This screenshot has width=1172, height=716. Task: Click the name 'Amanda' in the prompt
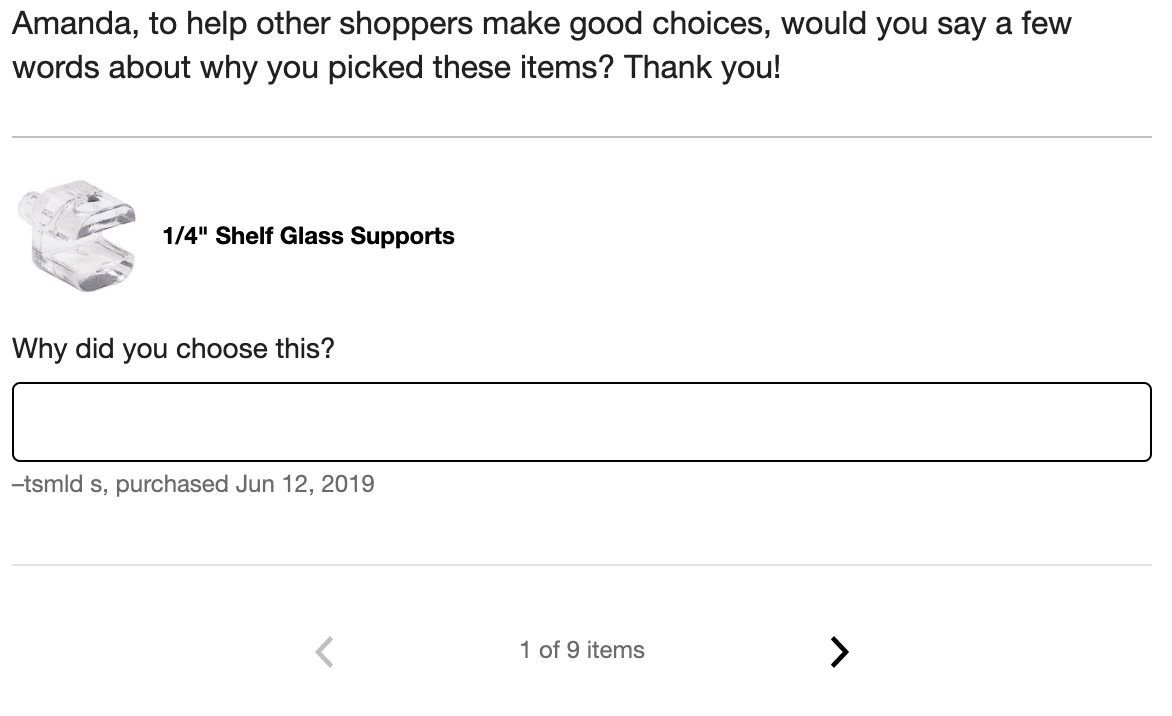click(x=73, y=24)
